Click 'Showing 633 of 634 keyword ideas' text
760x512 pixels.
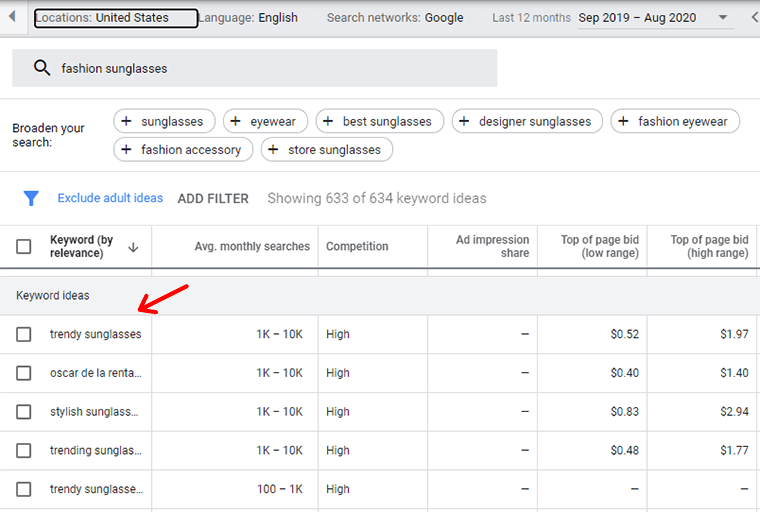pos(377,198)
